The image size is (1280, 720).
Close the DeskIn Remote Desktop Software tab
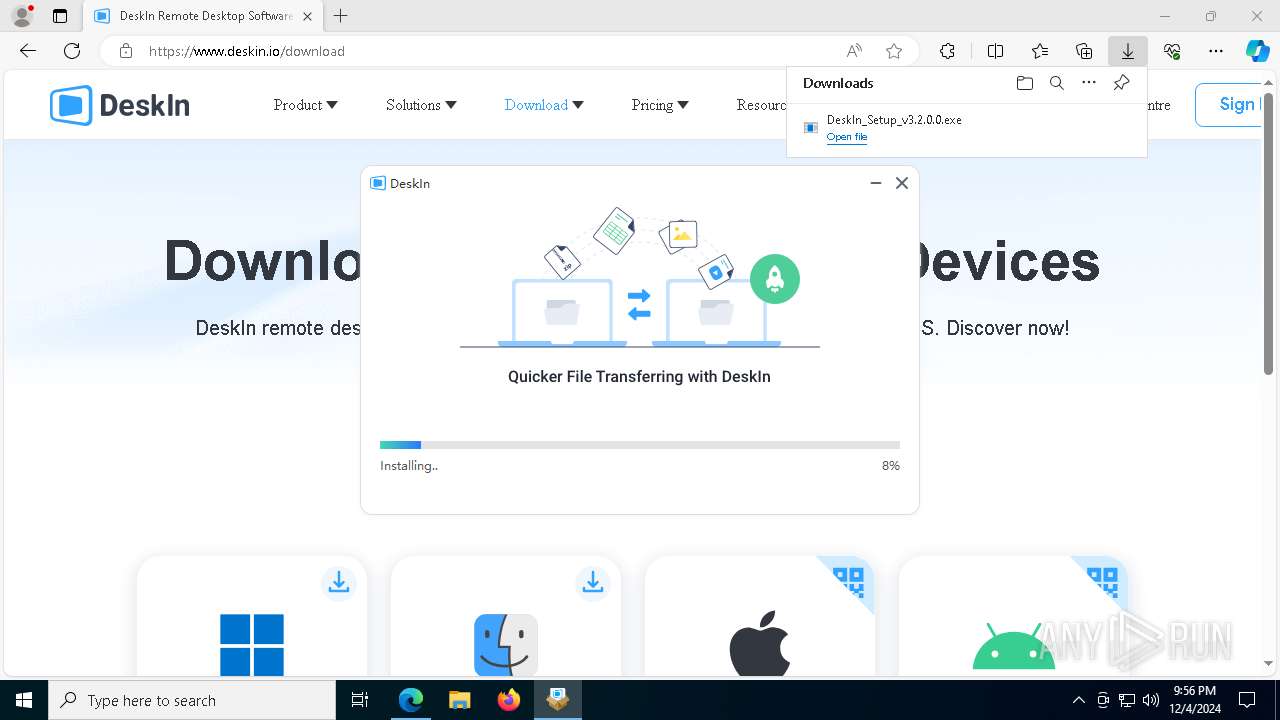[307, 16]
